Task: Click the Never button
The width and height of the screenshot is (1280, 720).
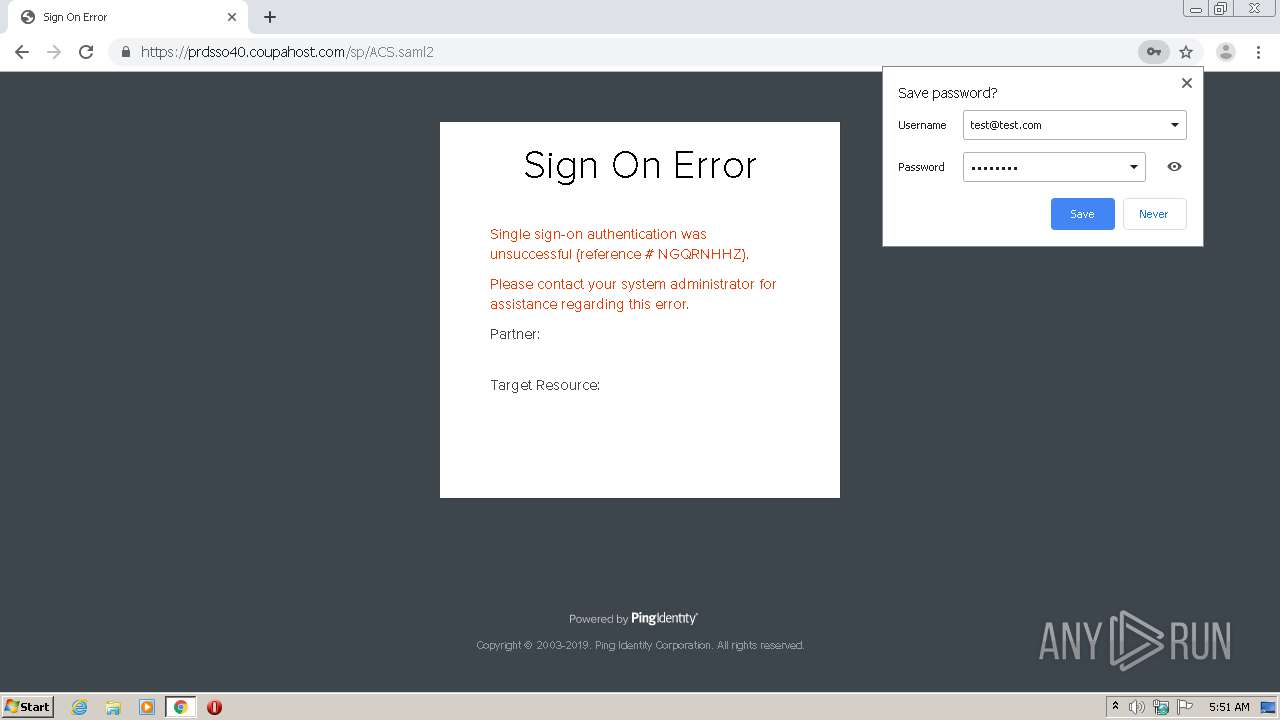Action: click(1154, 214)
